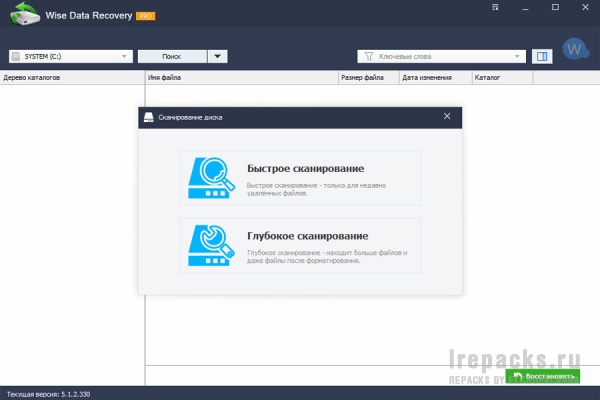The width and height of the screenshot is (600, 400).
Task: Click the Wise Data Recovery logo icon
Action: 25,14
